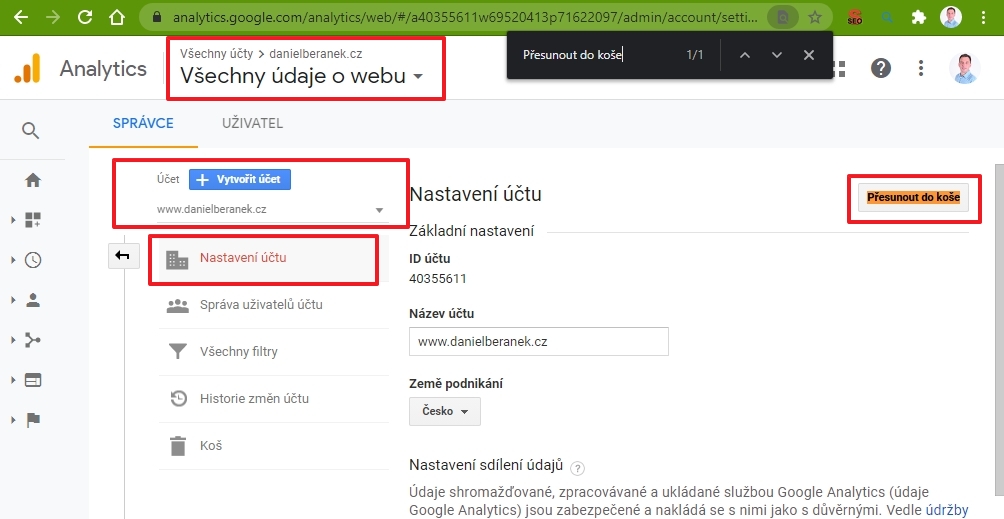Open the Analytics help question mark
This screenshot has width=1004, height=519.
click(x=881, y=68)
